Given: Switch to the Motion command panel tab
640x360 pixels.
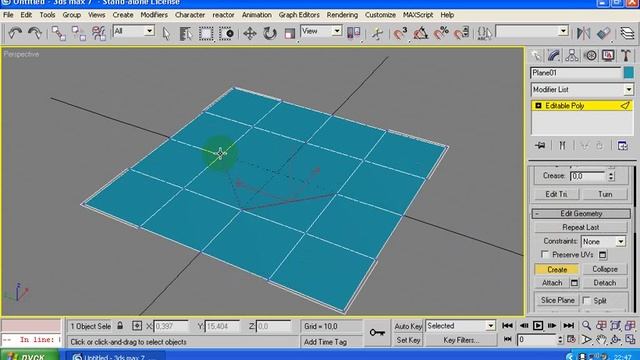Looking at the screenshot, I should coord(590,56).
